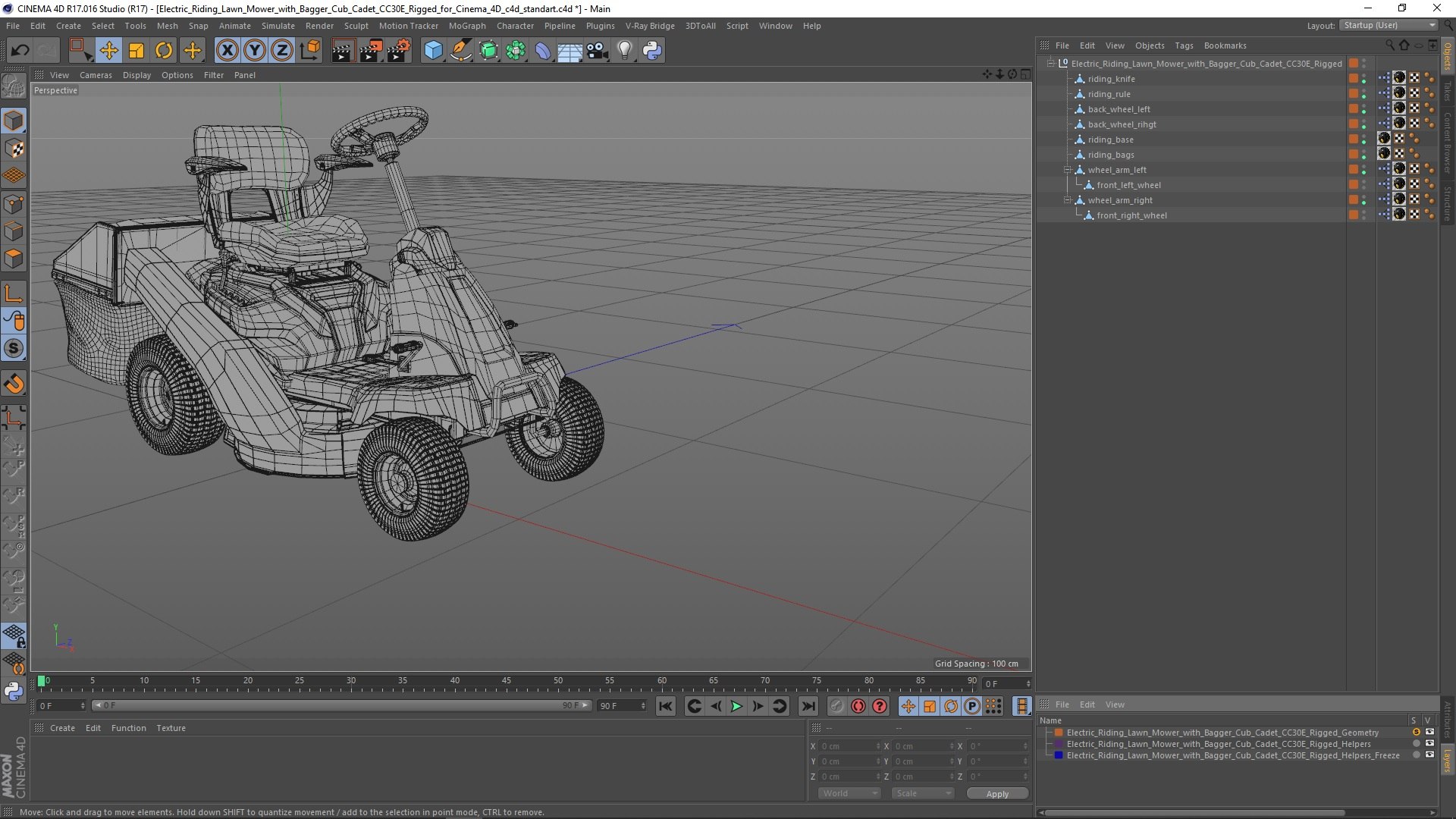Open the Render to Picture Viewer icon
This screenshot has height=819, width=1456.
pyautogui.click(x=370, y=51)
